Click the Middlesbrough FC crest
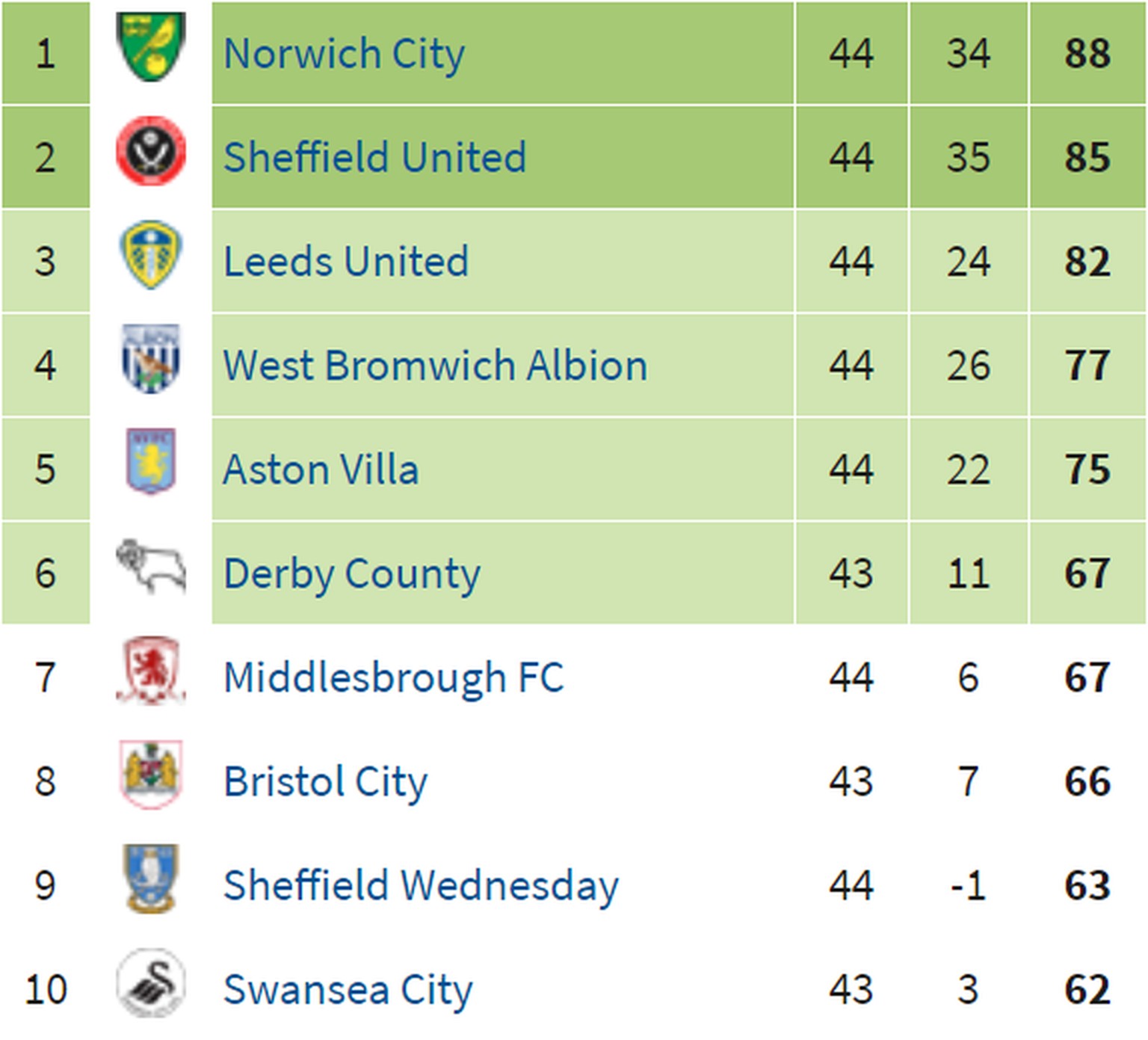 coord(151,671)
